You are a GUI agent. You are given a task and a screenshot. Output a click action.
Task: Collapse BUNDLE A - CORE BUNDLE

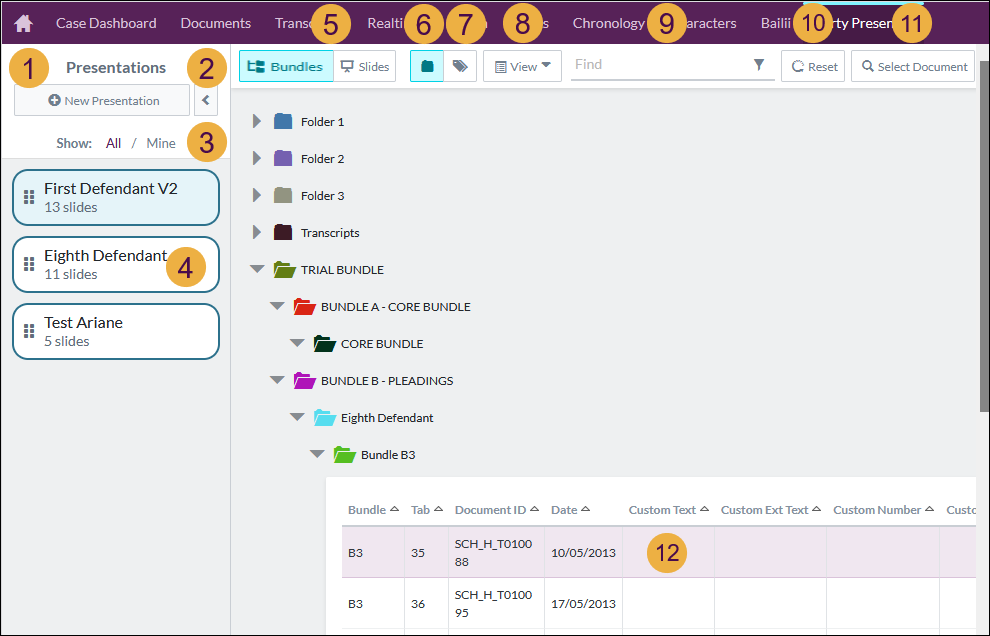point(277,306)
